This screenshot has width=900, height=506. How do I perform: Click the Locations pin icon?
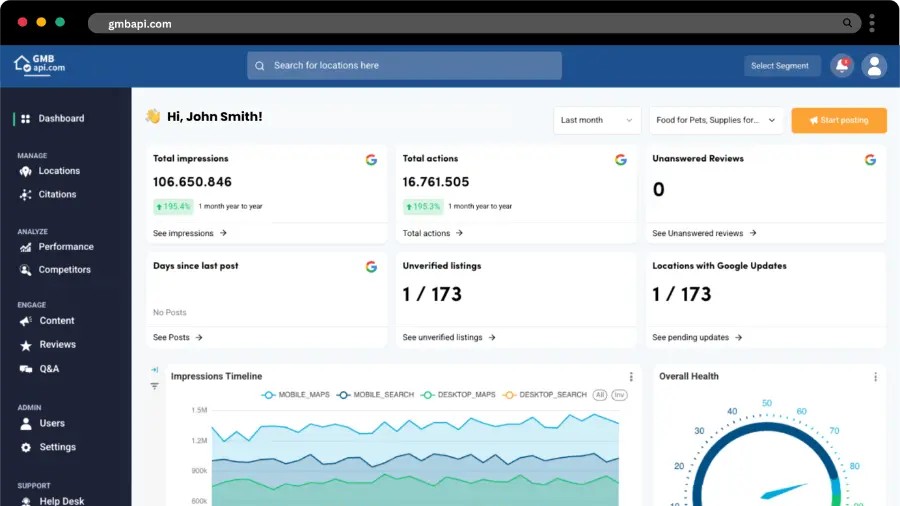pos(25,172)
